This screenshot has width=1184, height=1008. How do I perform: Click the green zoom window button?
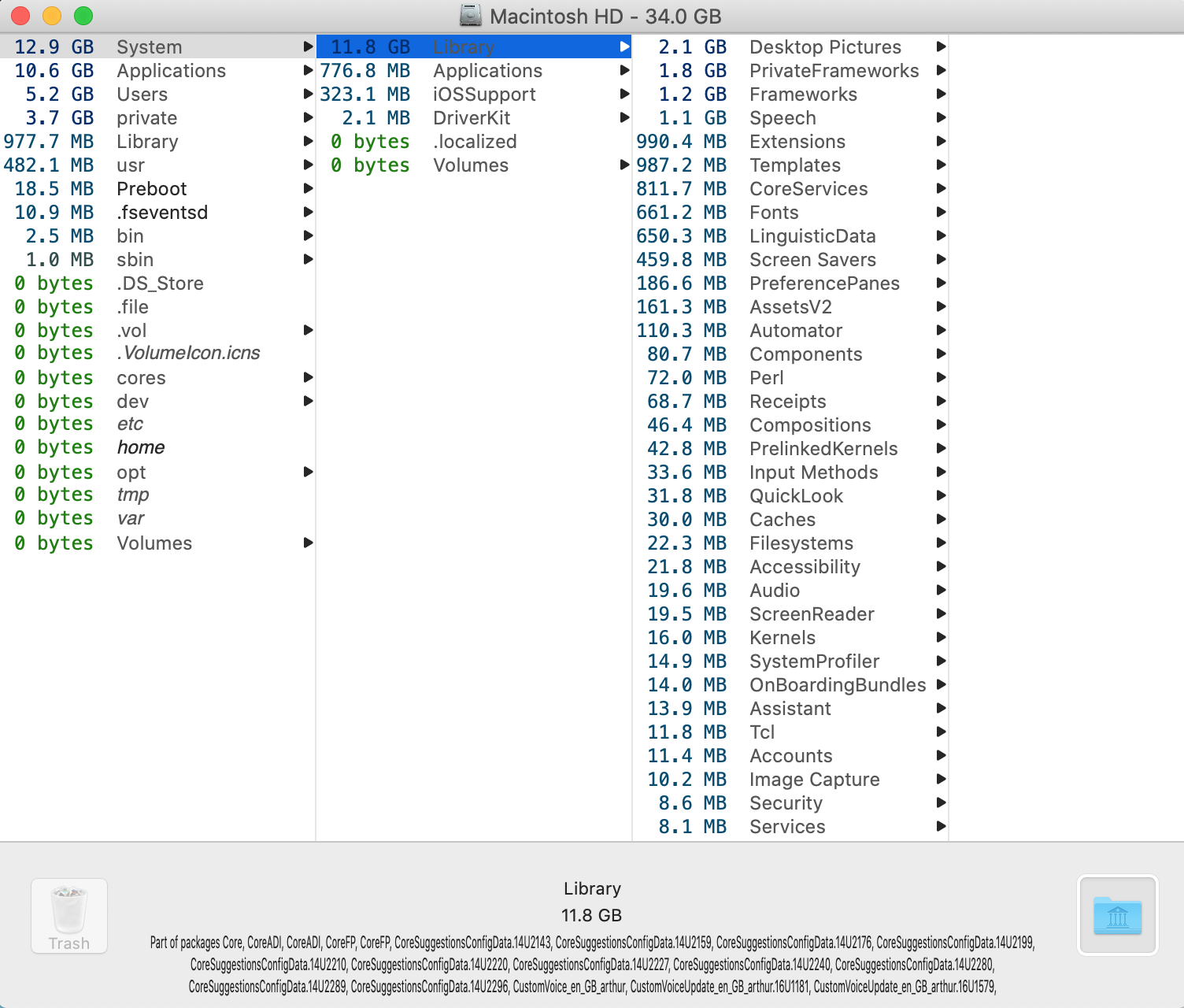coord(83,16)
